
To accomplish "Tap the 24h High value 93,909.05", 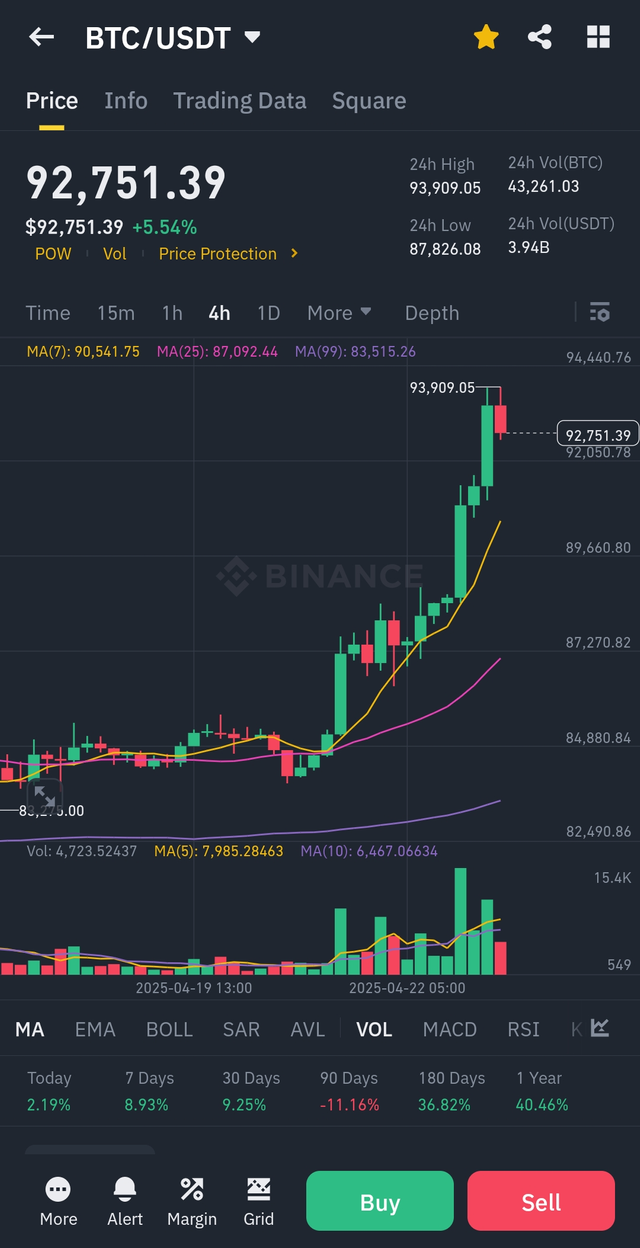I will [445, 188].
